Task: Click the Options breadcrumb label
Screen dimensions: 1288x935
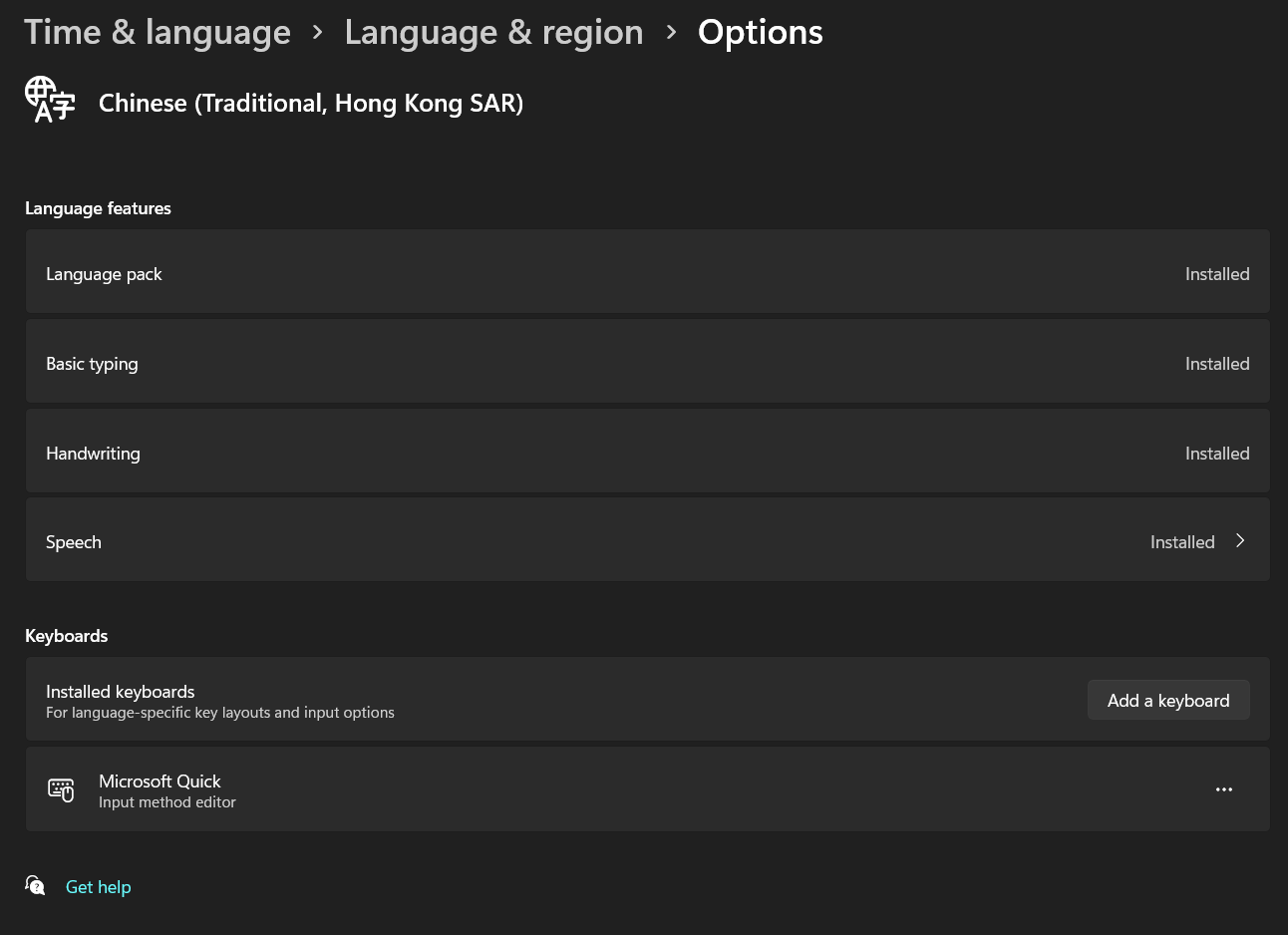Action: click(760, 31)
